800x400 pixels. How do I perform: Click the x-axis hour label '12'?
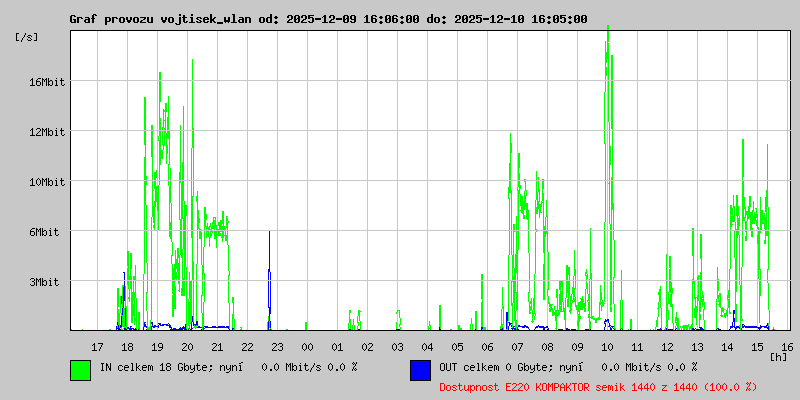click(x=667, y=347)
